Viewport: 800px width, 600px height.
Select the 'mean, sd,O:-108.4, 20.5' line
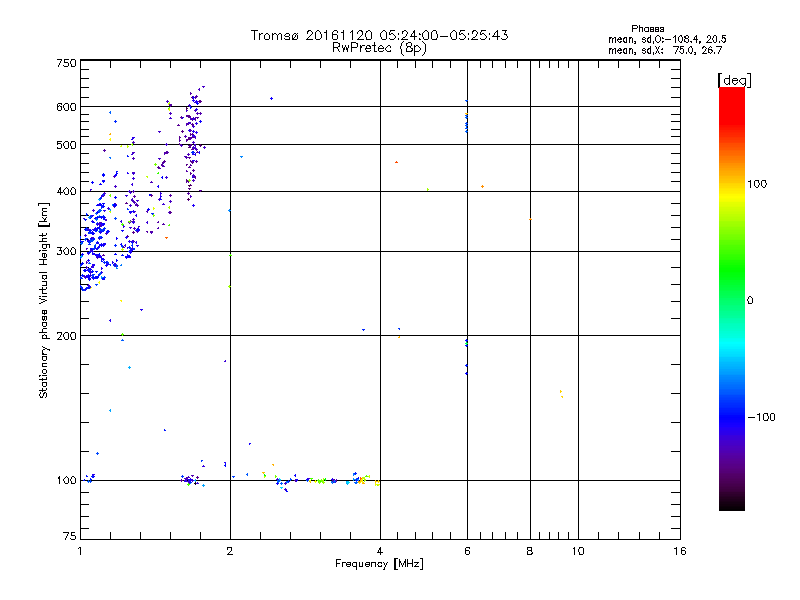tap(667, 39)
